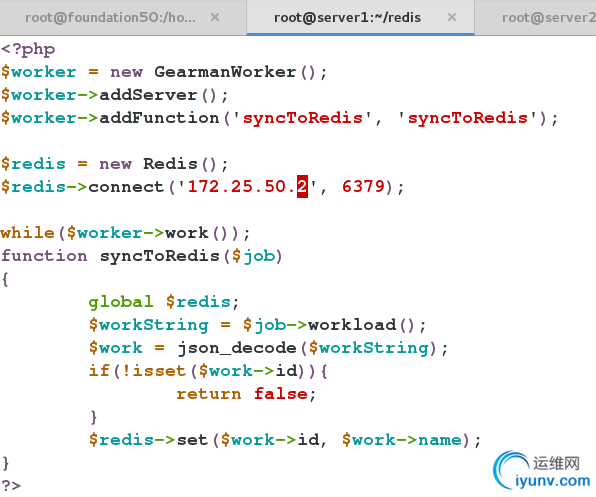Click the $workString variable assignment
Viewport: 596px width, 497px height.
(149, 325)
